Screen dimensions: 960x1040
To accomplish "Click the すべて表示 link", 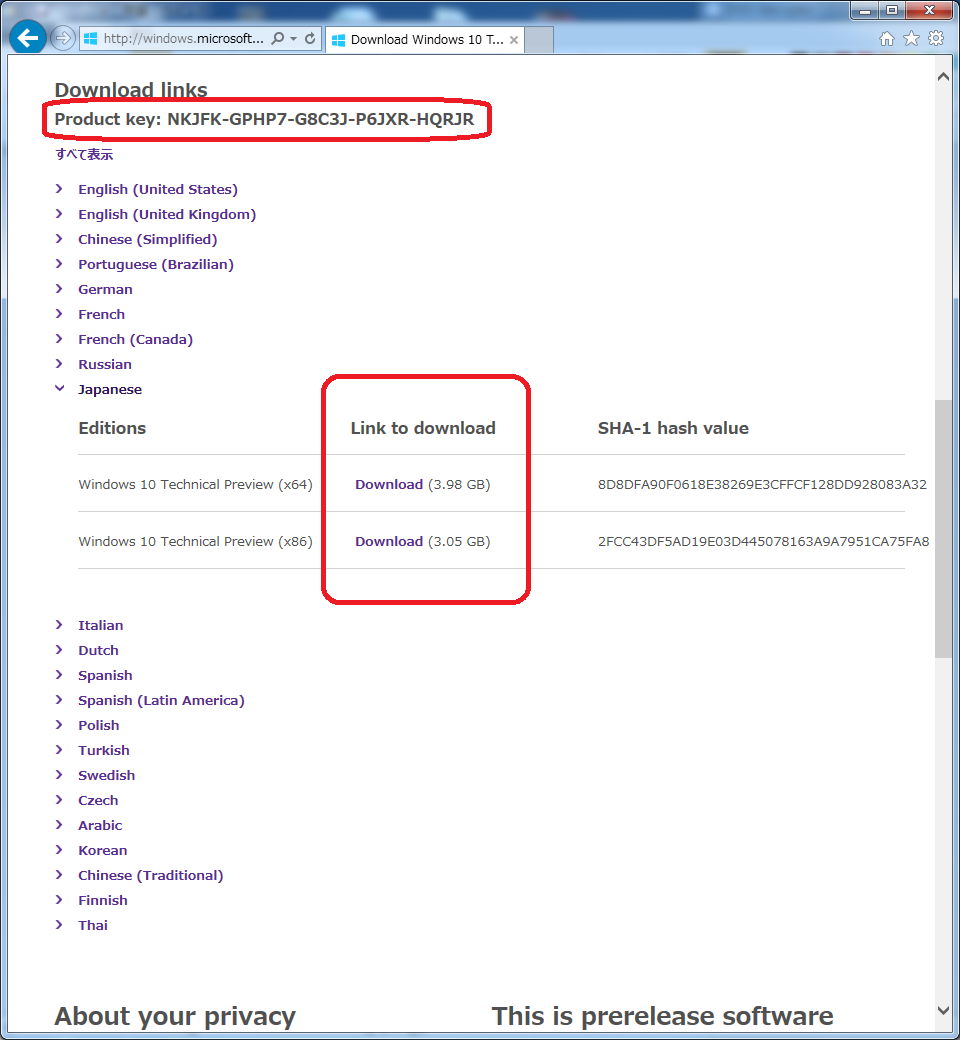I will tap(84, 155).
